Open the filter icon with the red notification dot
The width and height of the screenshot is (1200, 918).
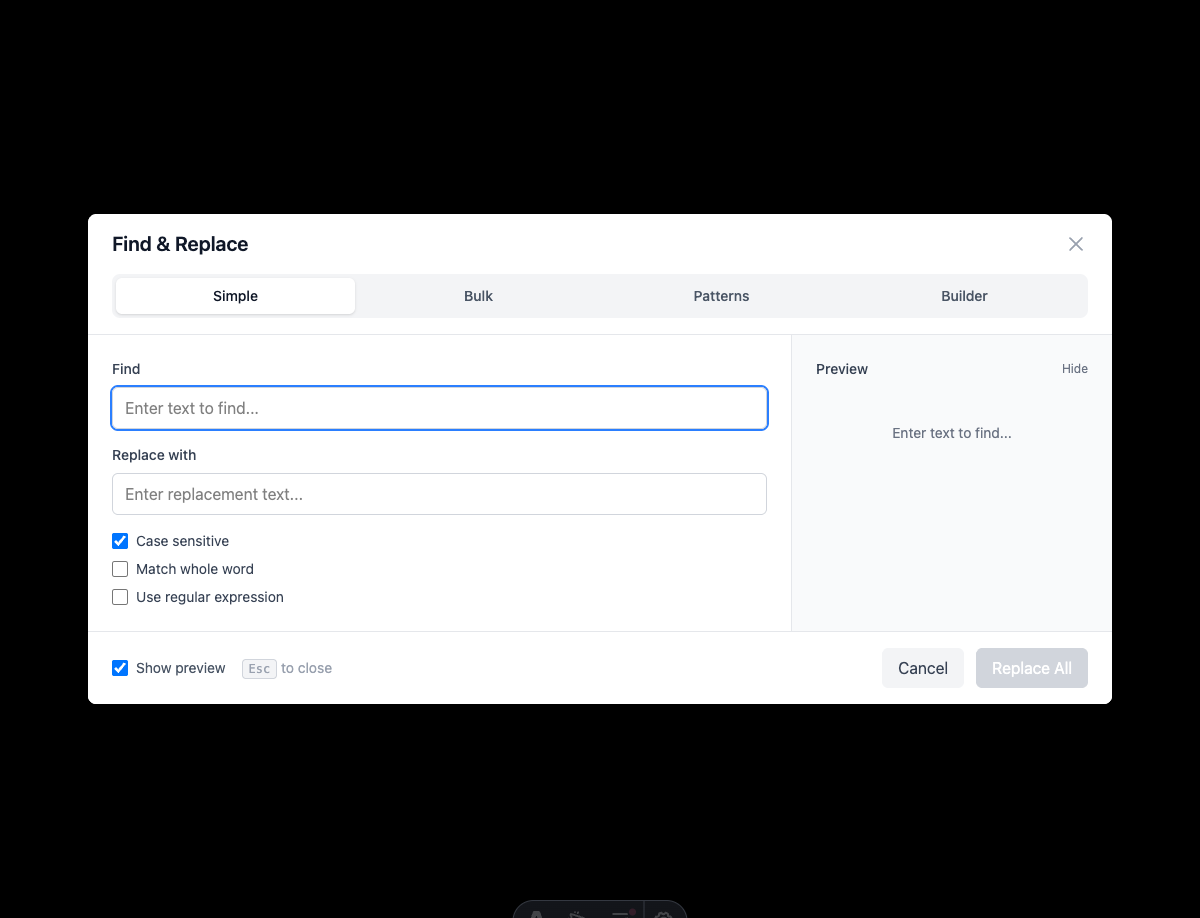coord(622,913)
